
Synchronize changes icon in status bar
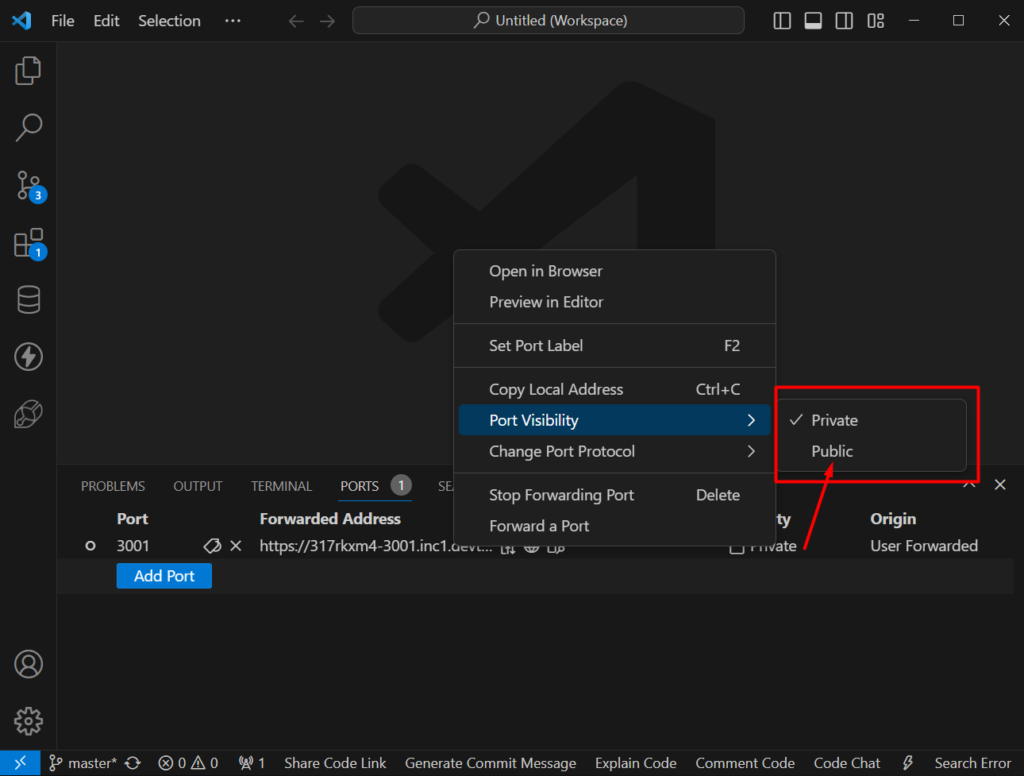click(133, 763)
